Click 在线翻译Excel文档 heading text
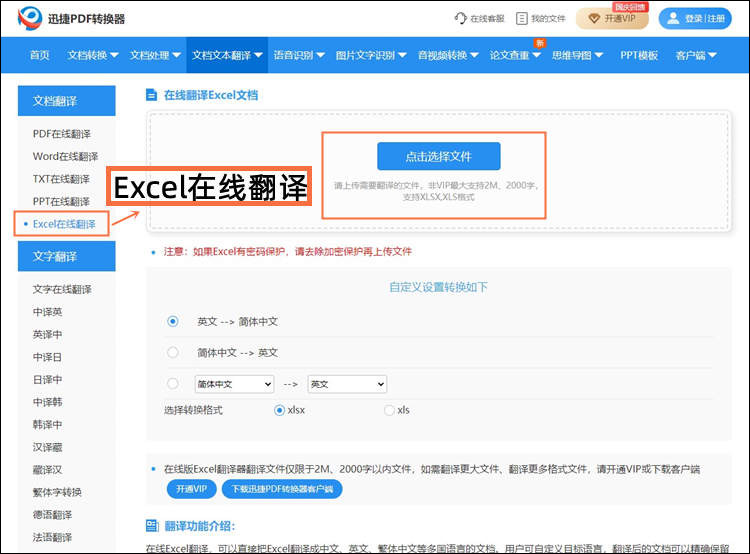Viewport: 750px width, 554px height. click(x=211, y=95)
